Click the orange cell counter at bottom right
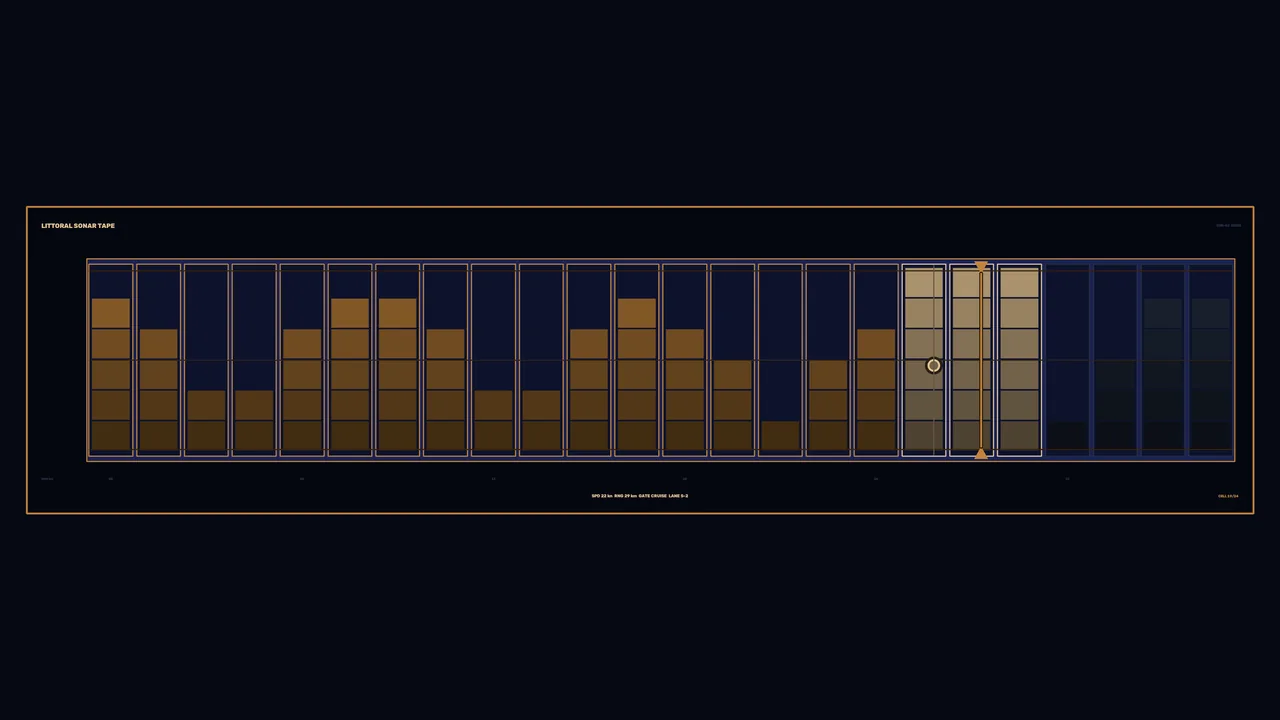 (1228, 496)
